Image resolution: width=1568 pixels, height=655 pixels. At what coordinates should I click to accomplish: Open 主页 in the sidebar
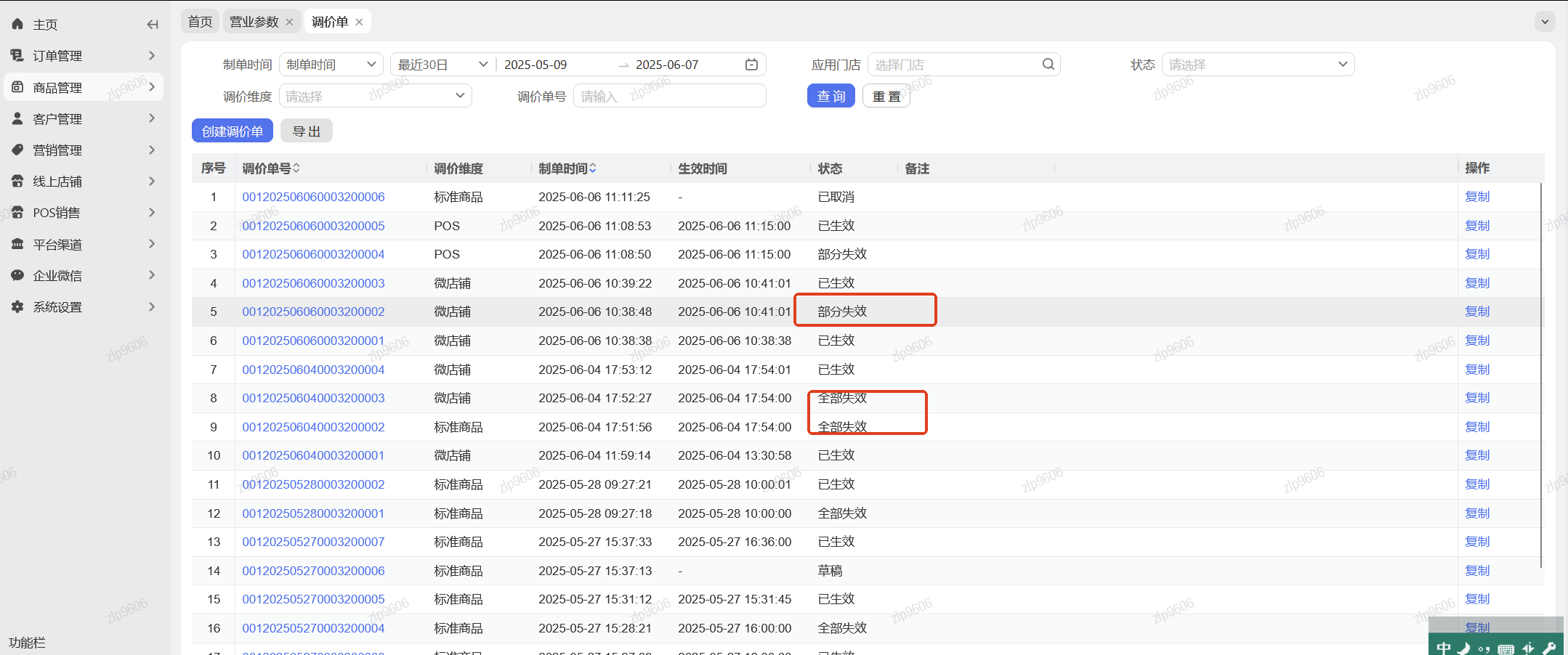(45, 24)
